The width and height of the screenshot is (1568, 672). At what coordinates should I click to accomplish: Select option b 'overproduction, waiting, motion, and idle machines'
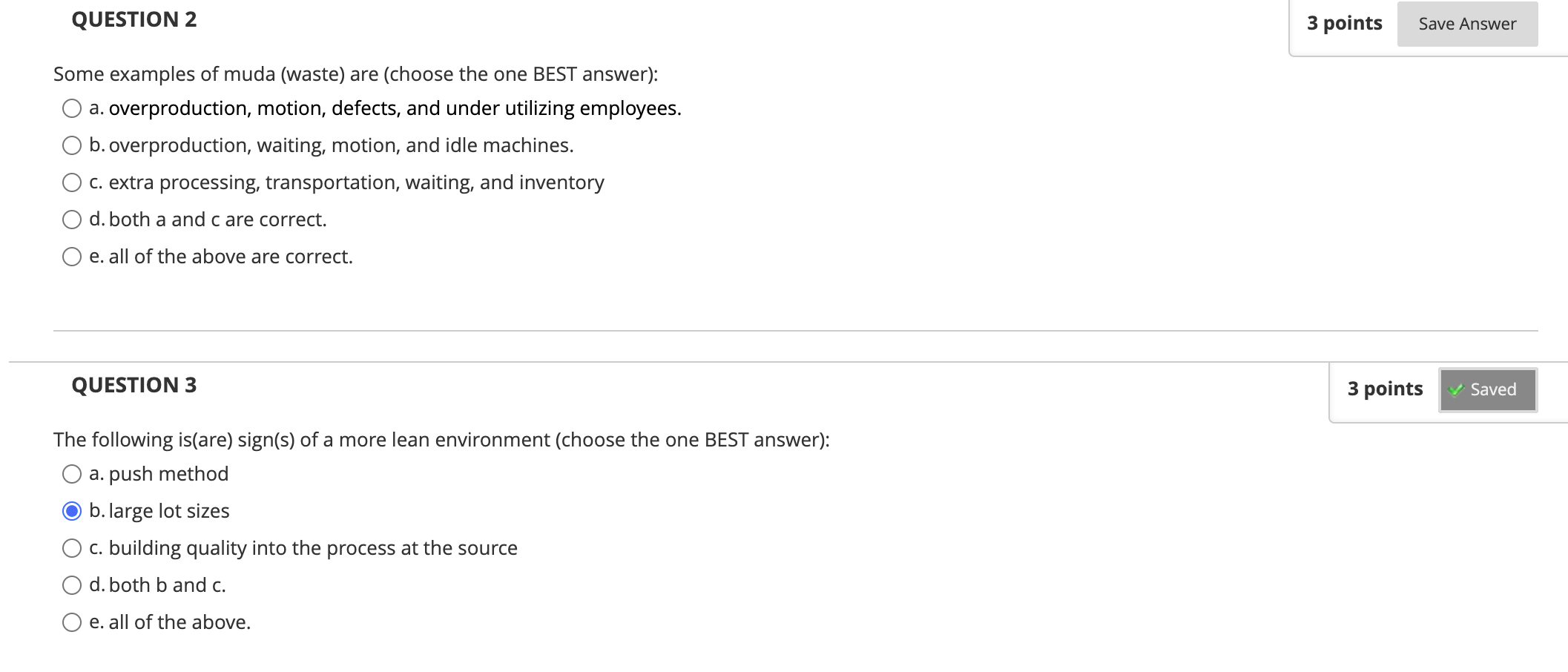[x=70, y=145]
